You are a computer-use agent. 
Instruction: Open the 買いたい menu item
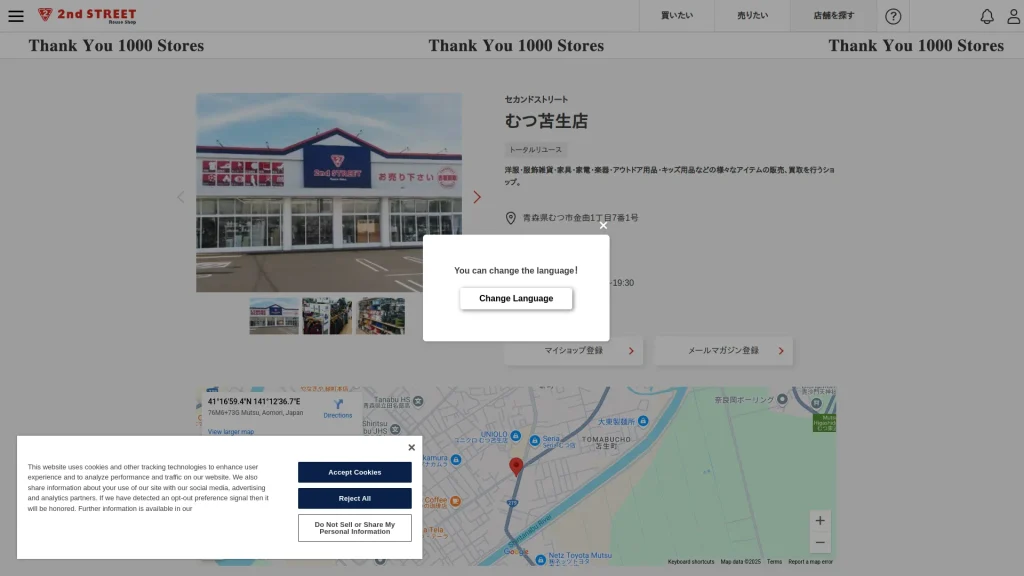tap(677, 16)
